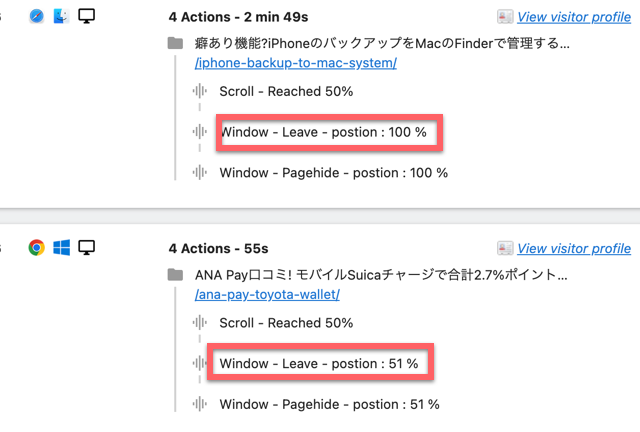Click profile card icon of first visitor
Viewport: 640px width, 432px height.
click(505, 17)
